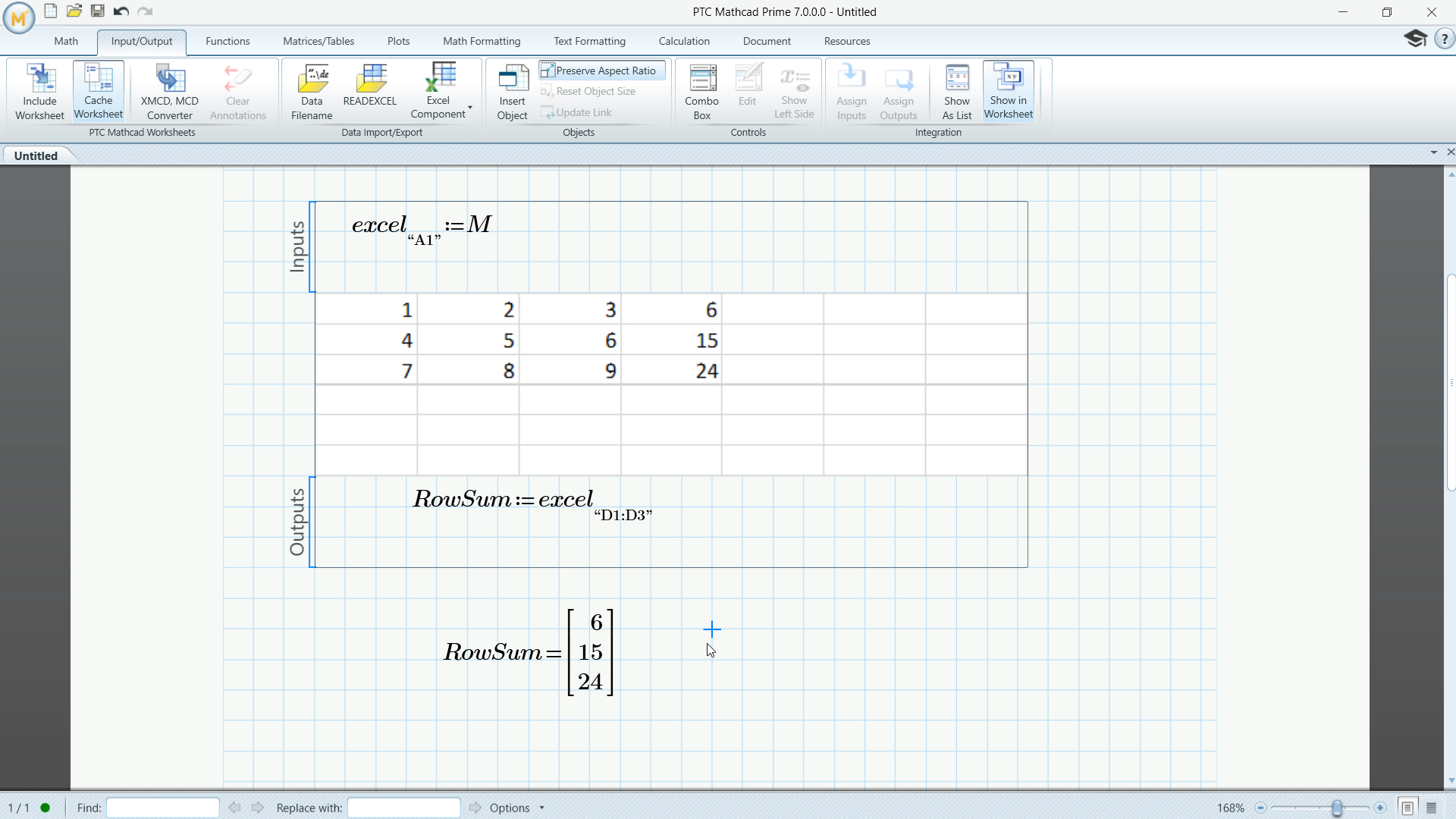Find previous match arrow
Viewport: 1456px width, 819px height.
[235, 808]
